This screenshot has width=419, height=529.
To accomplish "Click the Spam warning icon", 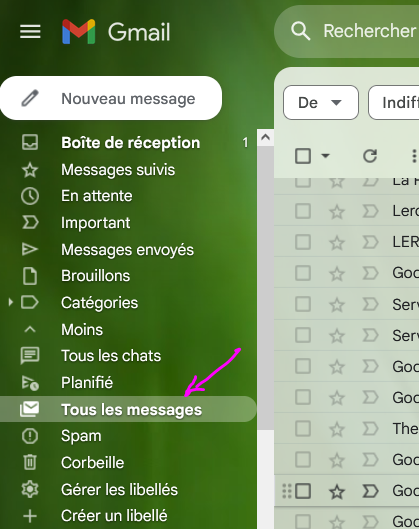I will tap(30, 436).
